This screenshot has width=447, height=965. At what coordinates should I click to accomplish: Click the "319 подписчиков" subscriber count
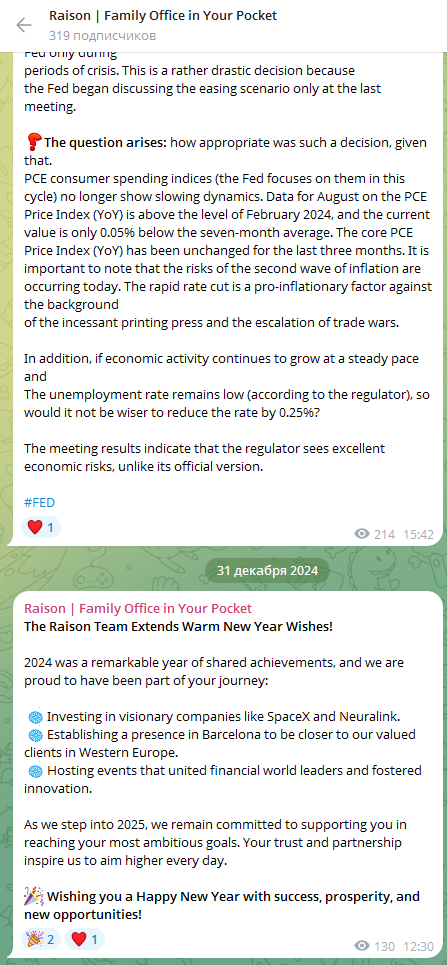[x=102, y=36]
